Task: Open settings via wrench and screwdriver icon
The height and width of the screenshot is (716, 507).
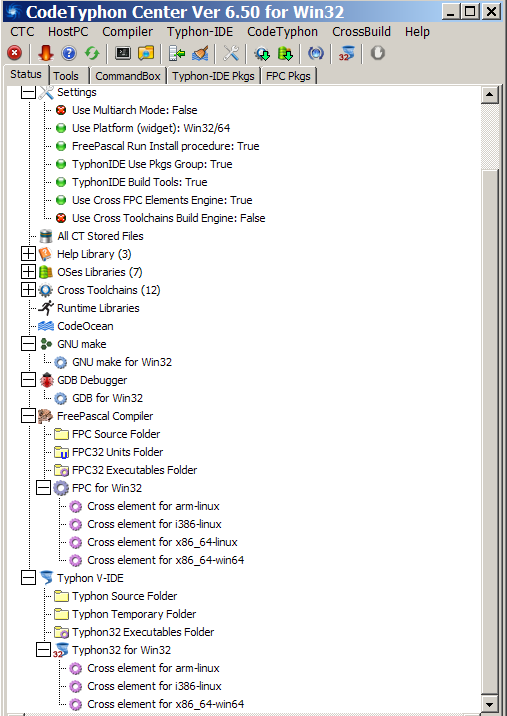Action: pos(231,53)
